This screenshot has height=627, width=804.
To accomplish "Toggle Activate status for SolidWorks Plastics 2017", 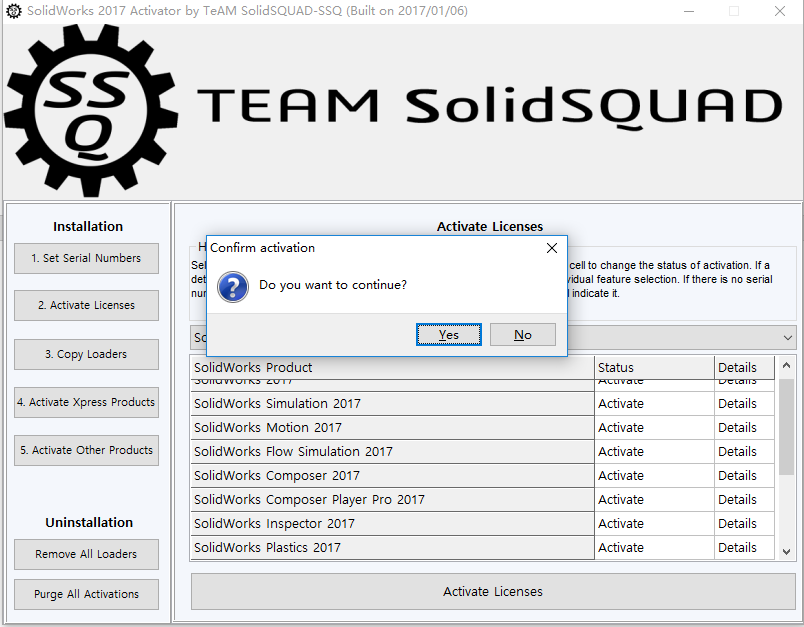I will click(x=654, y=548).
